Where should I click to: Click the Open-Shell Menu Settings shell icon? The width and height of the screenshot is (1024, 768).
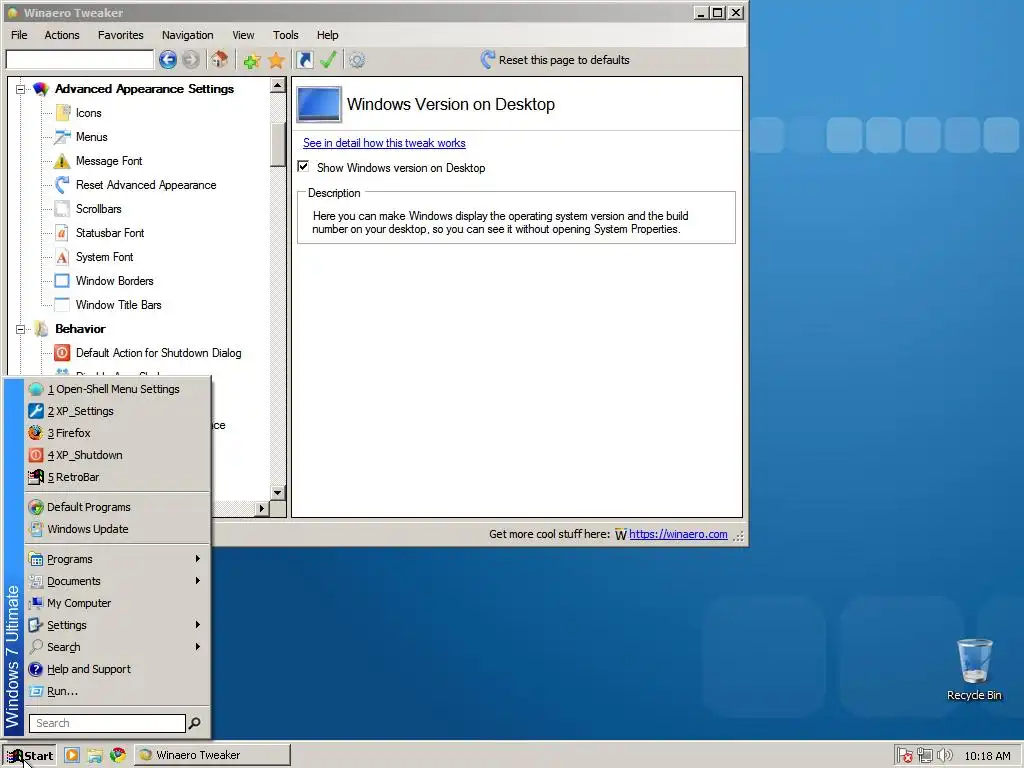(36, 389)
